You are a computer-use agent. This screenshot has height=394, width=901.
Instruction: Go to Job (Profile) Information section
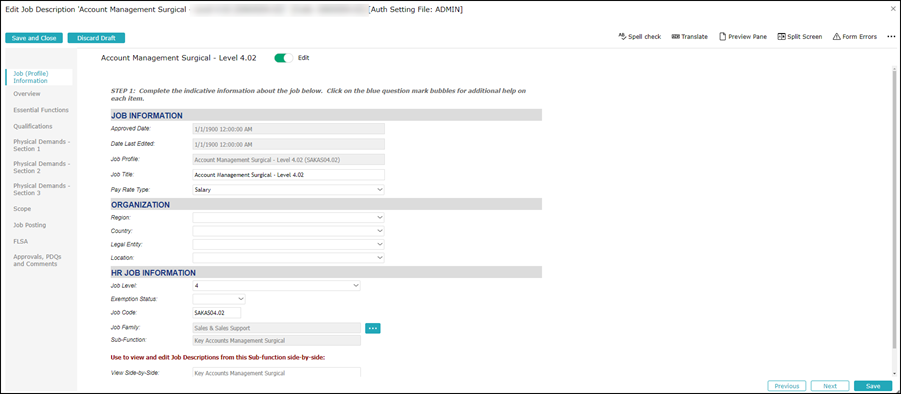tap(39, 77)
